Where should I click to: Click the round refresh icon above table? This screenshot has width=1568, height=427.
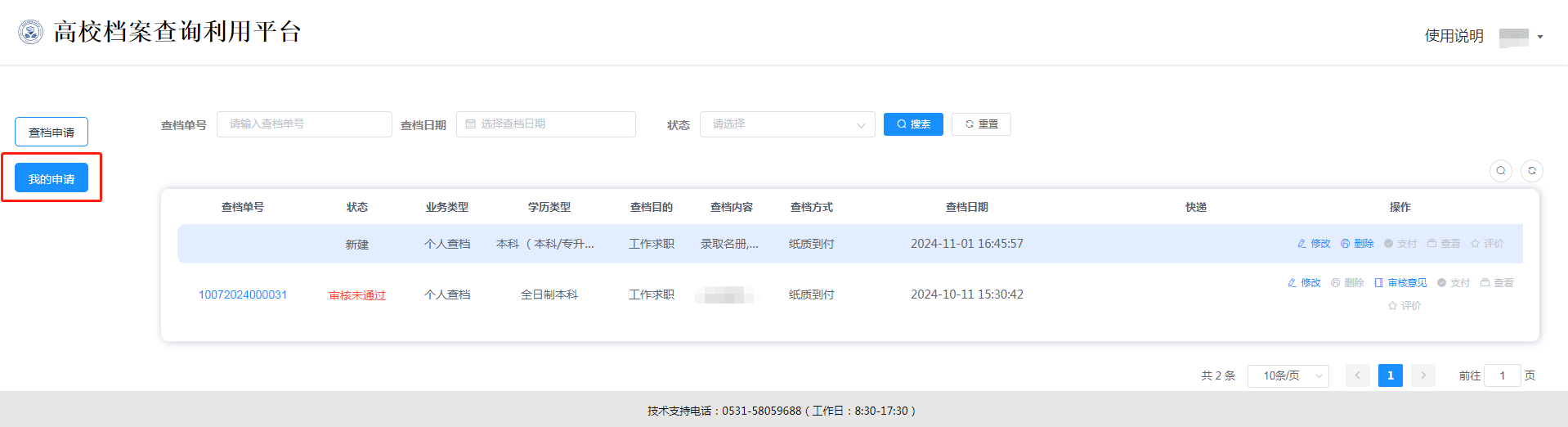[1531, 171]
